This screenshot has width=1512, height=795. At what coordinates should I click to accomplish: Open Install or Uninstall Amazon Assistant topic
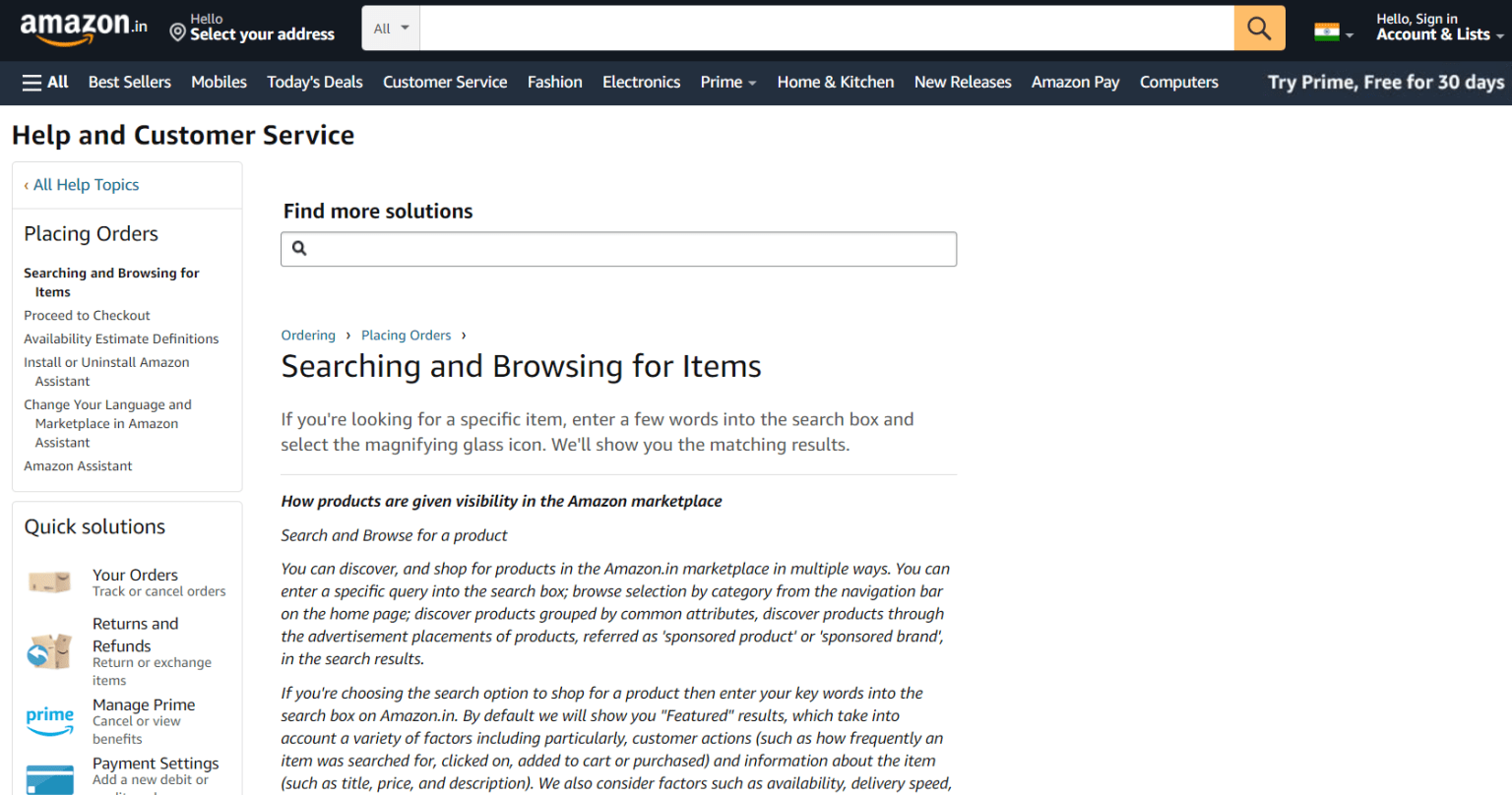coord(106,372)
